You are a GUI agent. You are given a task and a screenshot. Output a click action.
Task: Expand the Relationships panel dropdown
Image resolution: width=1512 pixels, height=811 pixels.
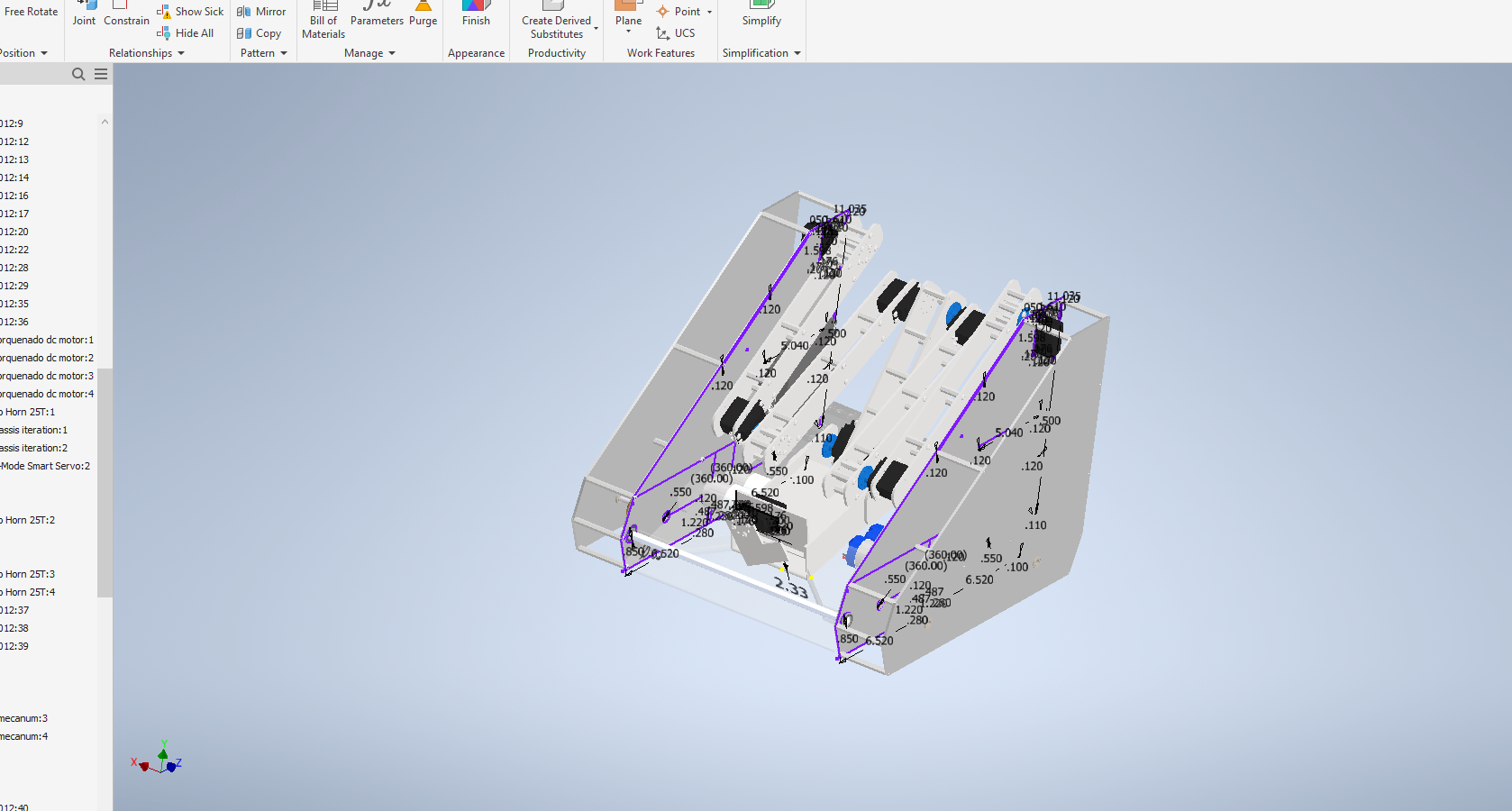point(147,53)
